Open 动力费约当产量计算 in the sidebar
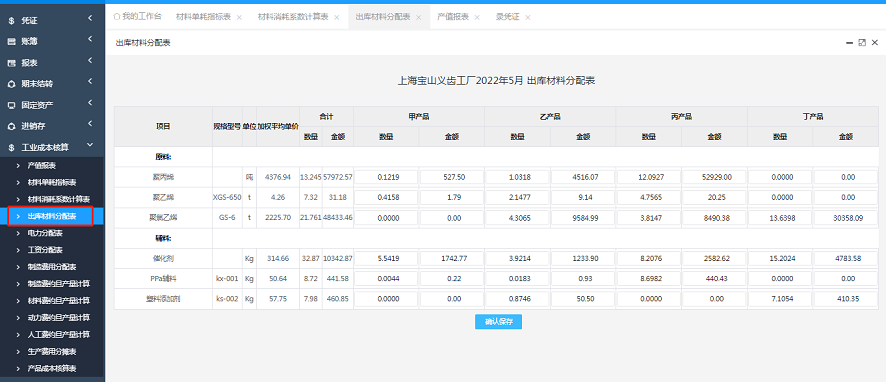The image size is (886, 382). [x=59, y=318]
